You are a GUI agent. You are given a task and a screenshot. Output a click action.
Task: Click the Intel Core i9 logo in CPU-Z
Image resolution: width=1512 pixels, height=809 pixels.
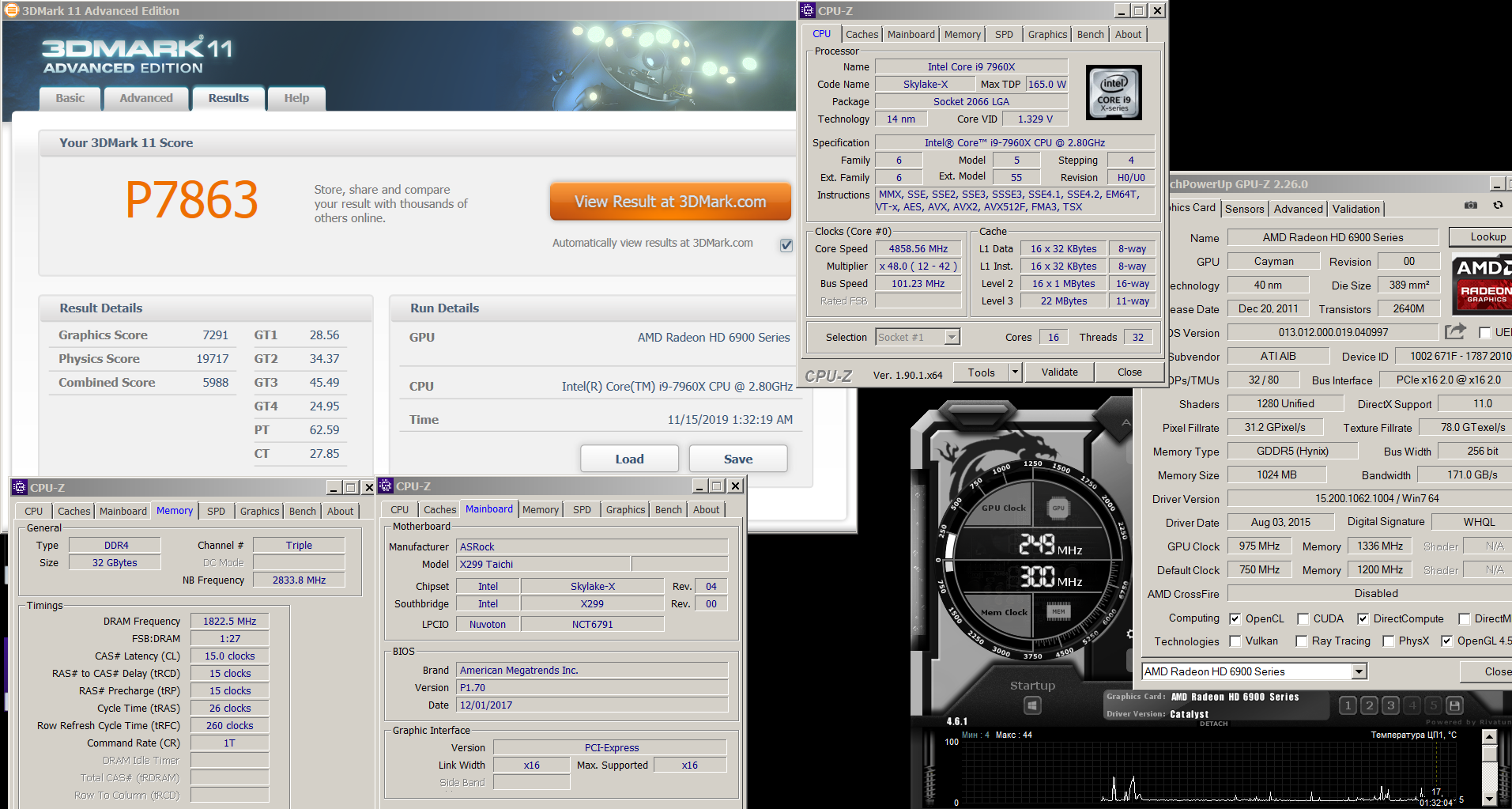tap(1114, 93)
